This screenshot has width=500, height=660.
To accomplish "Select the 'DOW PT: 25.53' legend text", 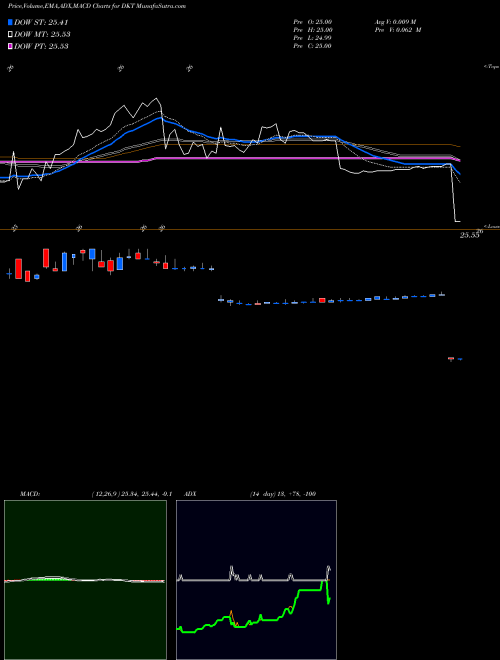I will (x=41, y=46).
